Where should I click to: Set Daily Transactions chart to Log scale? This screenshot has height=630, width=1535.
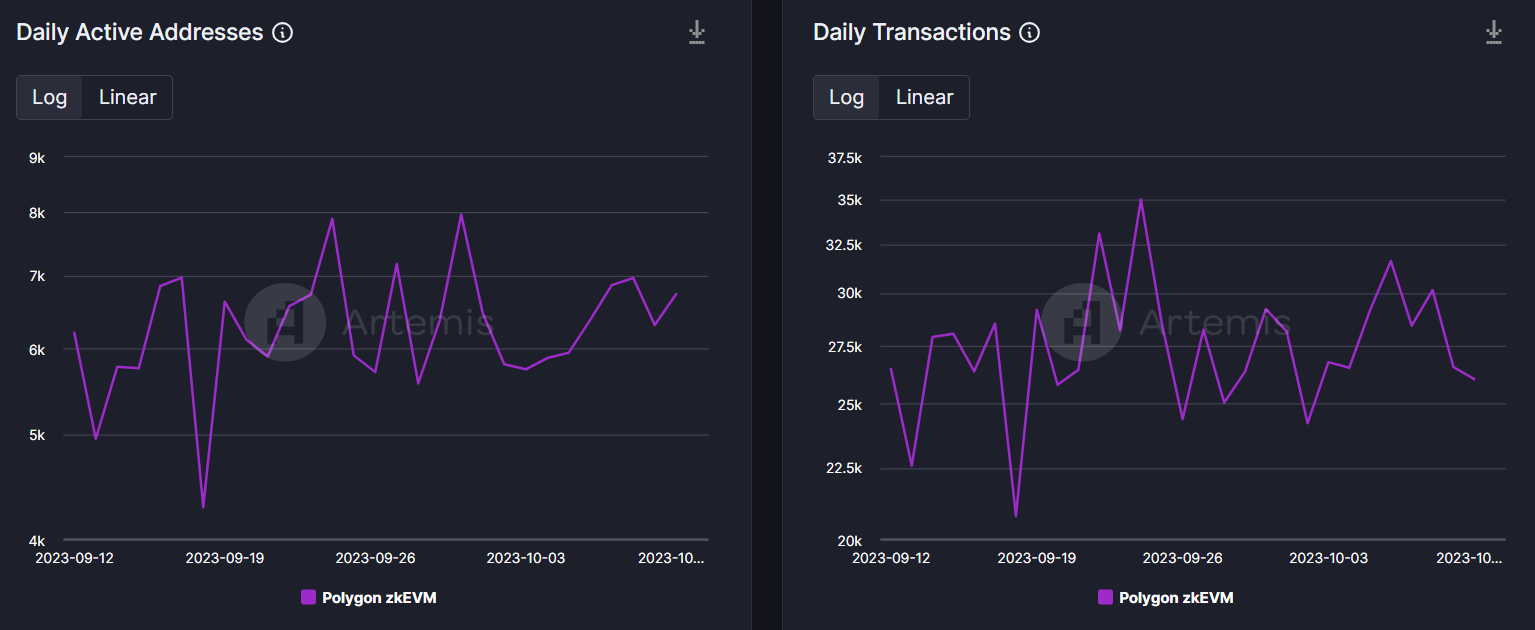[846, 98]
